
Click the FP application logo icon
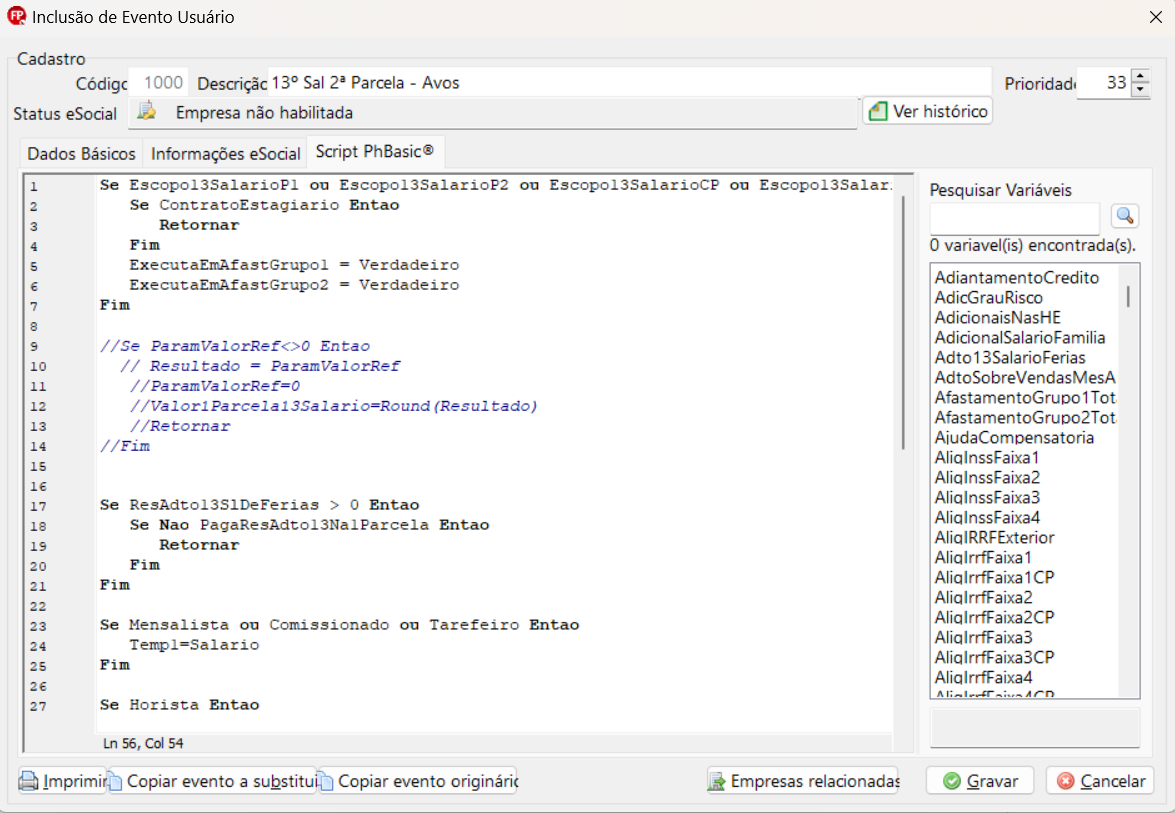(x=16, y=16)
